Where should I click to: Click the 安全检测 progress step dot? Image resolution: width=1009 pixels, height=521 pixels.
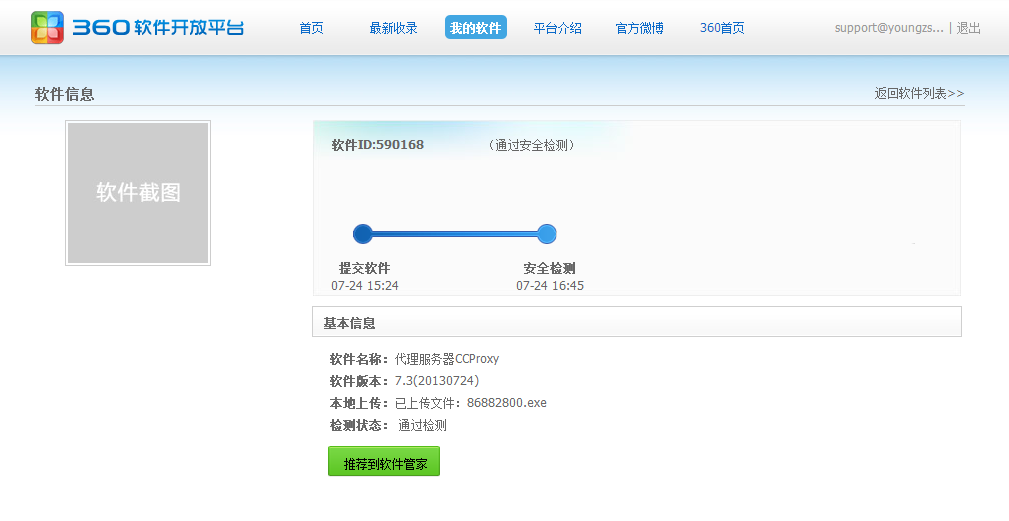[x=546, y=233]
